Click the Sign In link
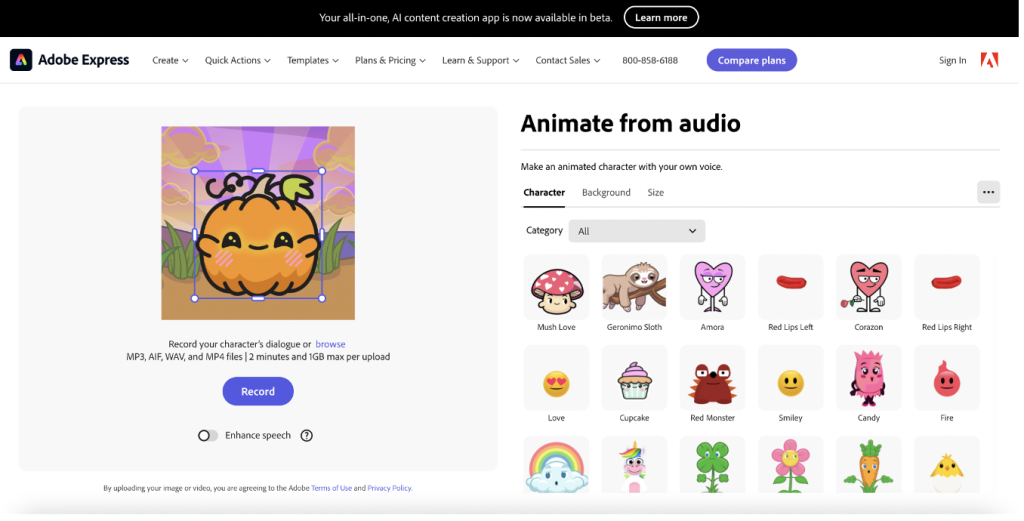1024x521 pixels. 952,60
